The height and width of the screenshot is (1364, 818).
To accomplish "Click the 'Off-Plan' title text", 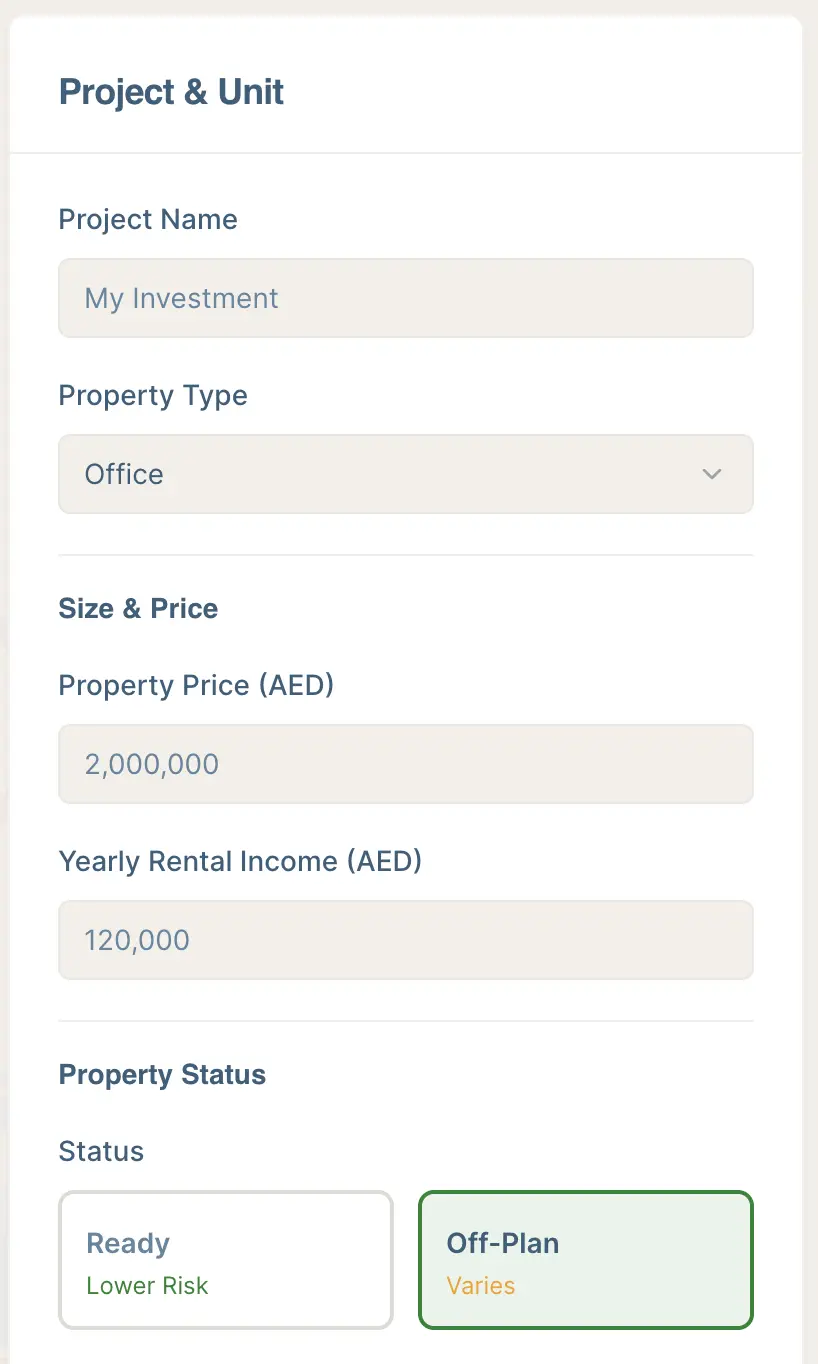I will (x=503, y=1243).
